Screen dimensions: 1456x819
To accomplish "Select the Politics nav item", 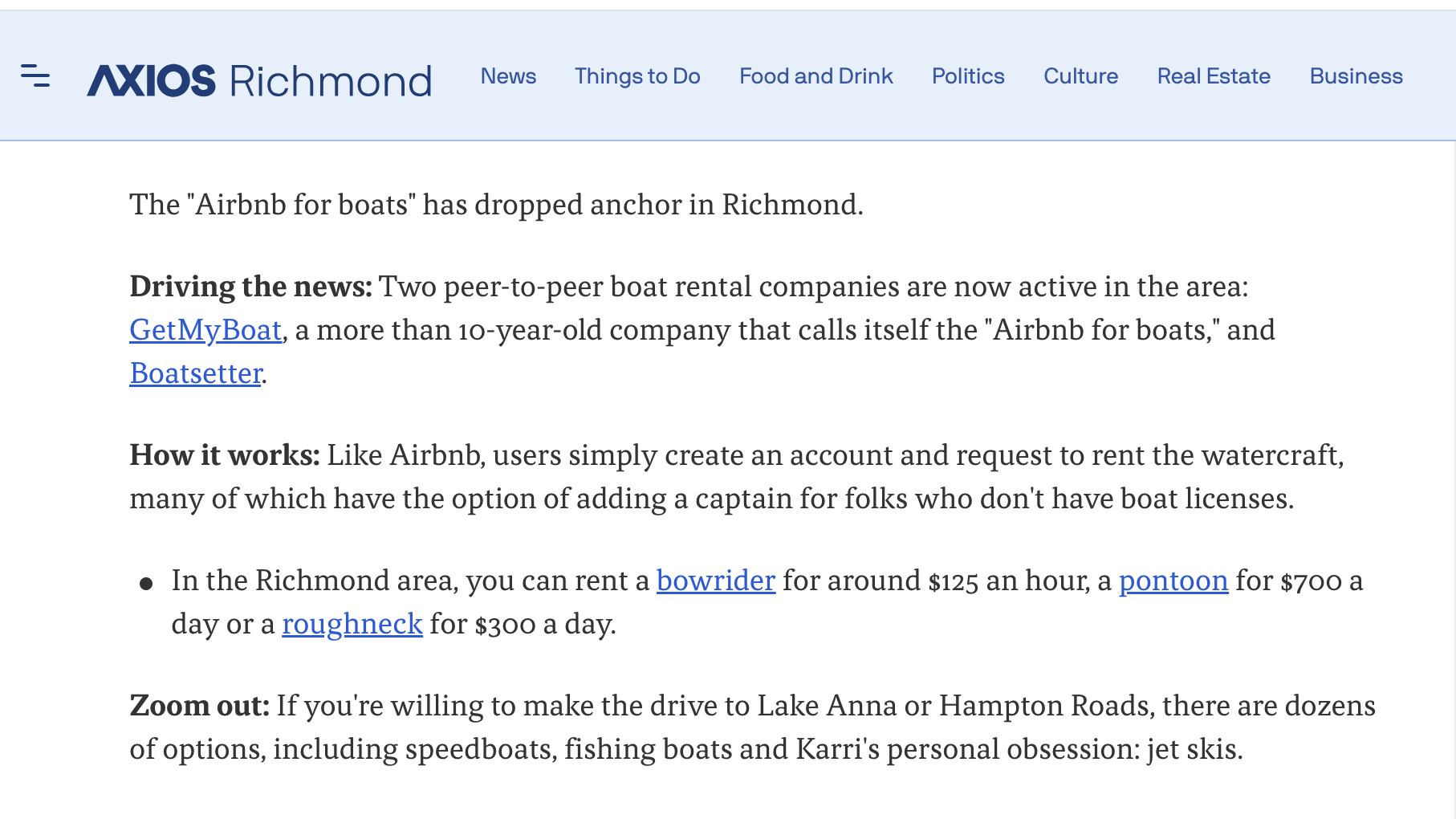I will 968,76.
